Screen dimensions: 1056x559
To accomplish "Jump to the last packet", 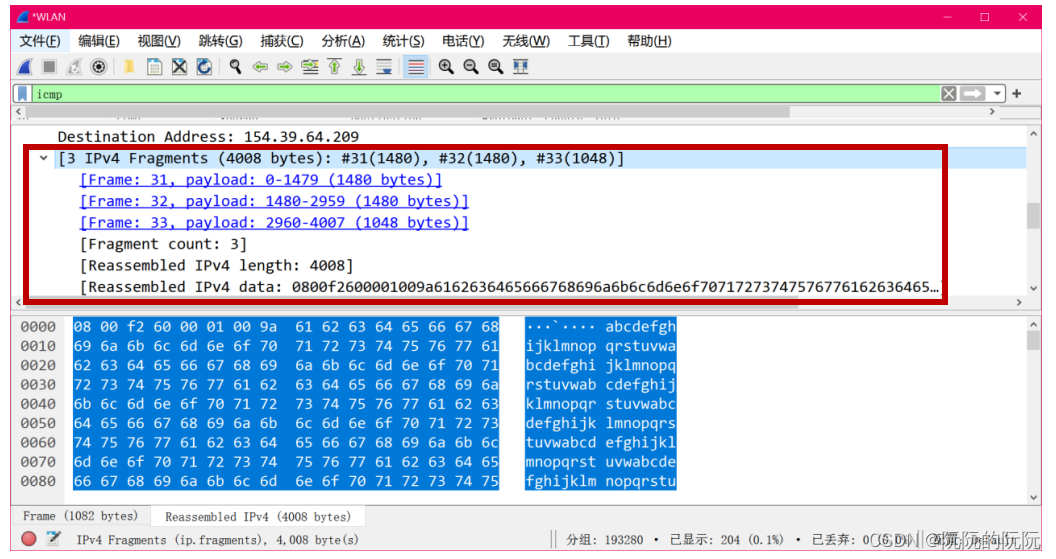I will (360, 67).
